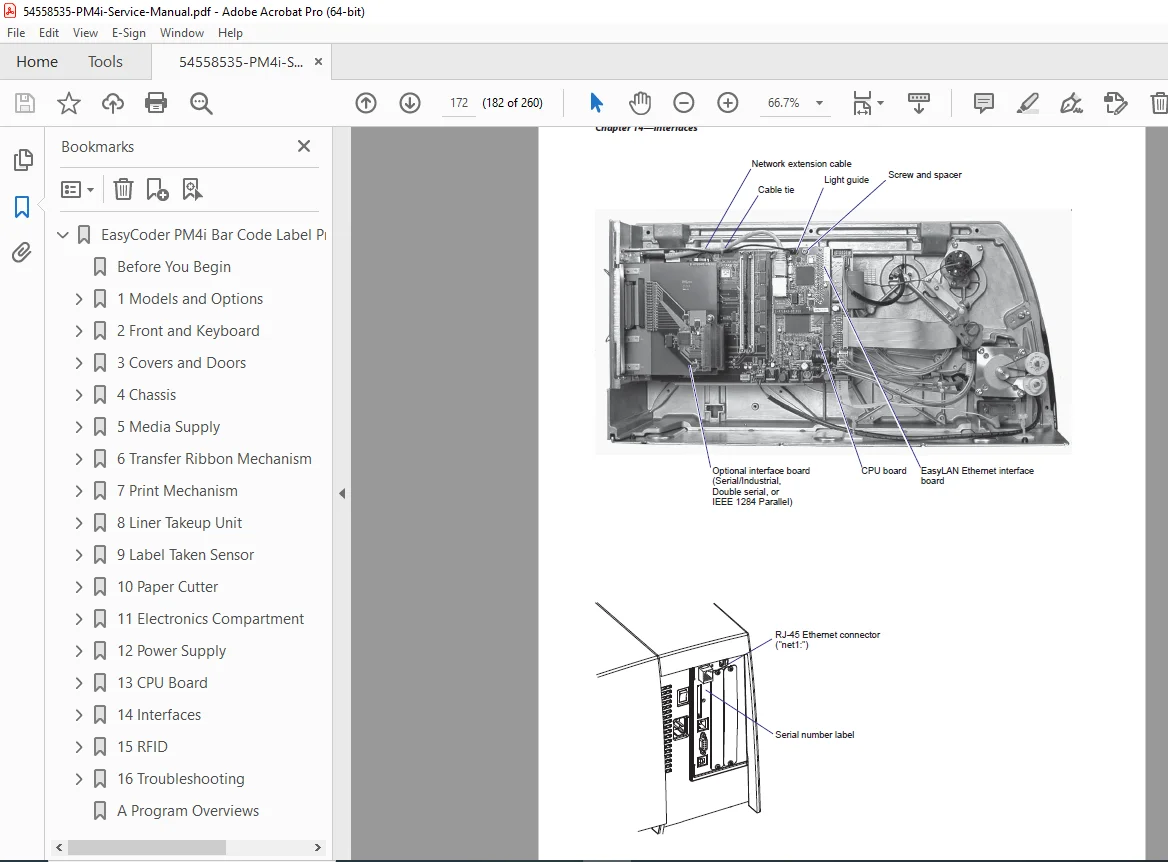Go to next page arrow
1168x862 pixels.
point(410,103)
